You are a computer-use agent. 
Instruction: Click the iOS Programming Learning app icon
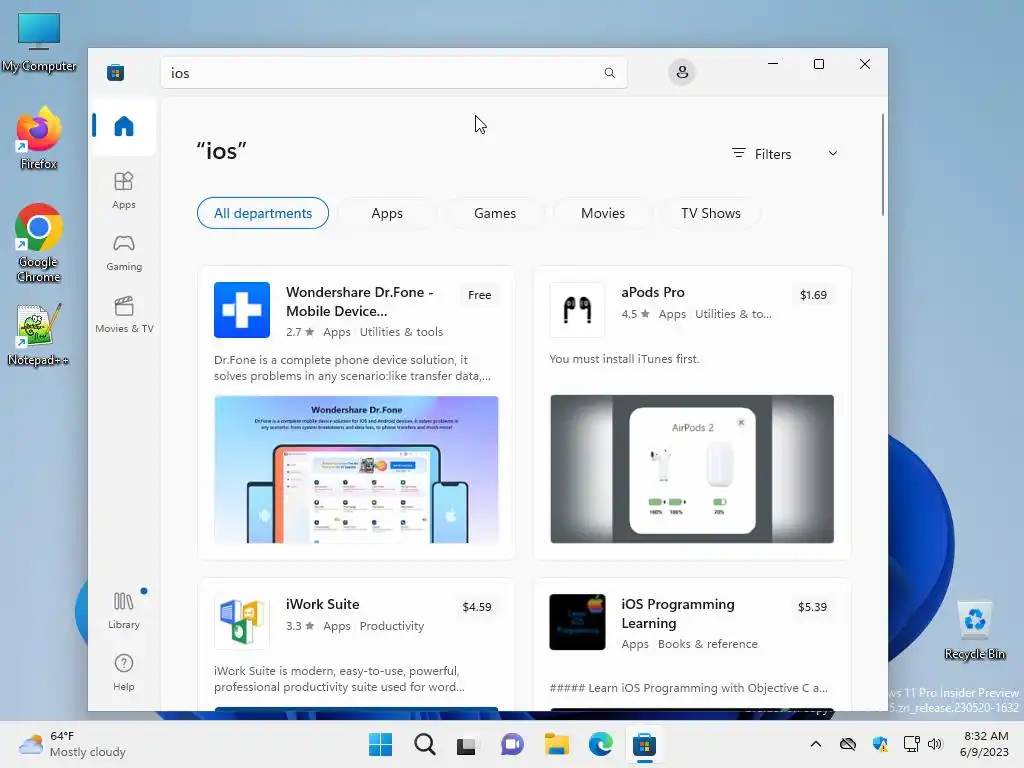coord(577,622)
